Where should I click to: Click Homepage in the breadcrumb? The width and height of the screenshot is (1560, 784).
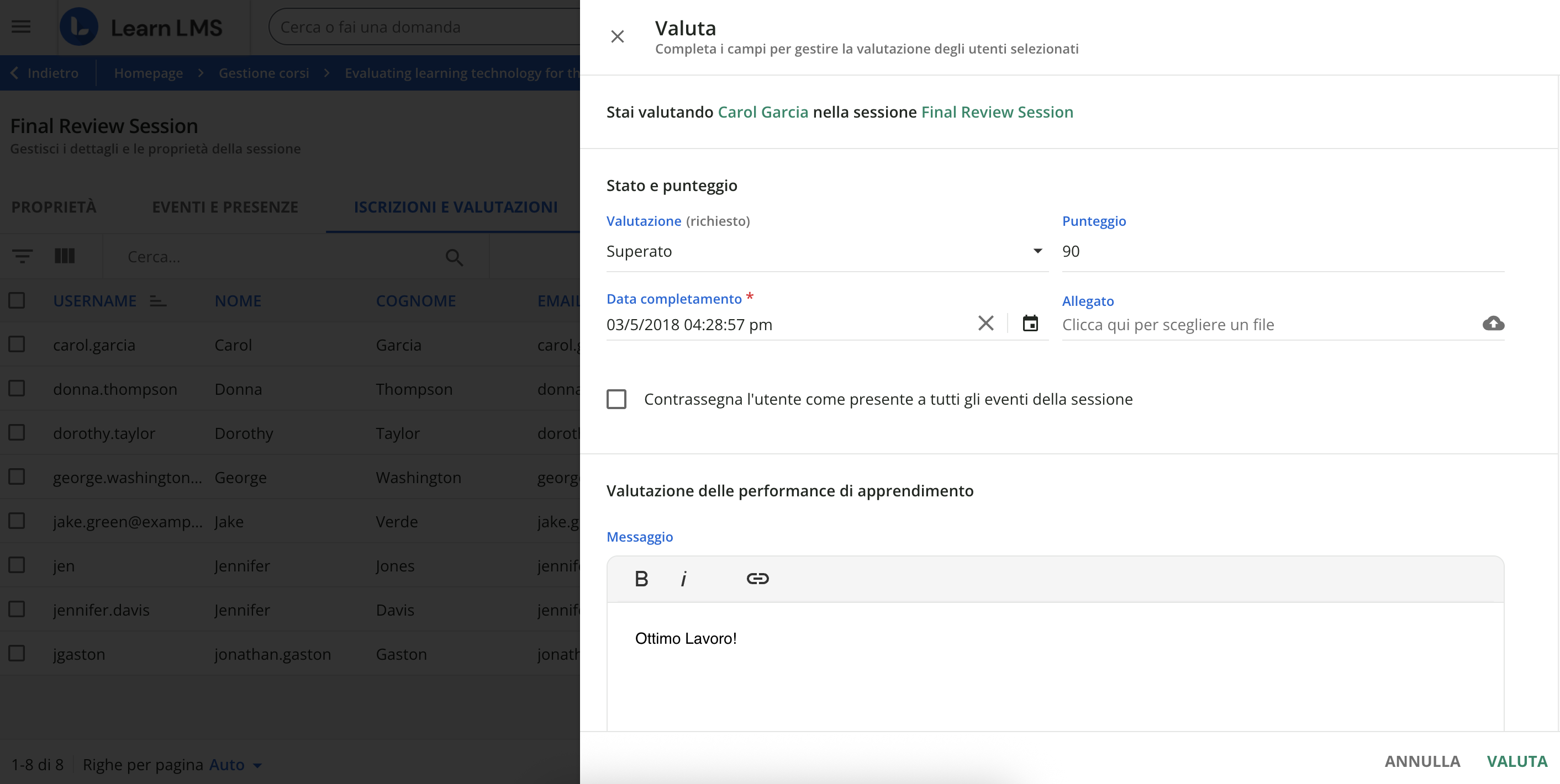pyautogui.click(x=149, y=73)
